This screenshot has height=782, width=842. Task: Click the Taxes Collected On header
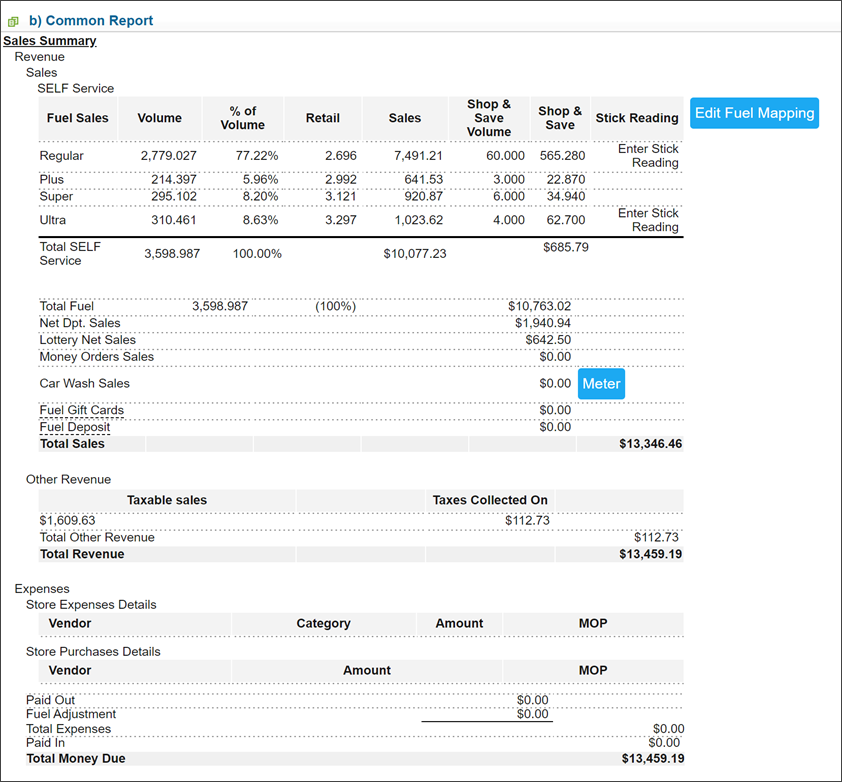490,500
